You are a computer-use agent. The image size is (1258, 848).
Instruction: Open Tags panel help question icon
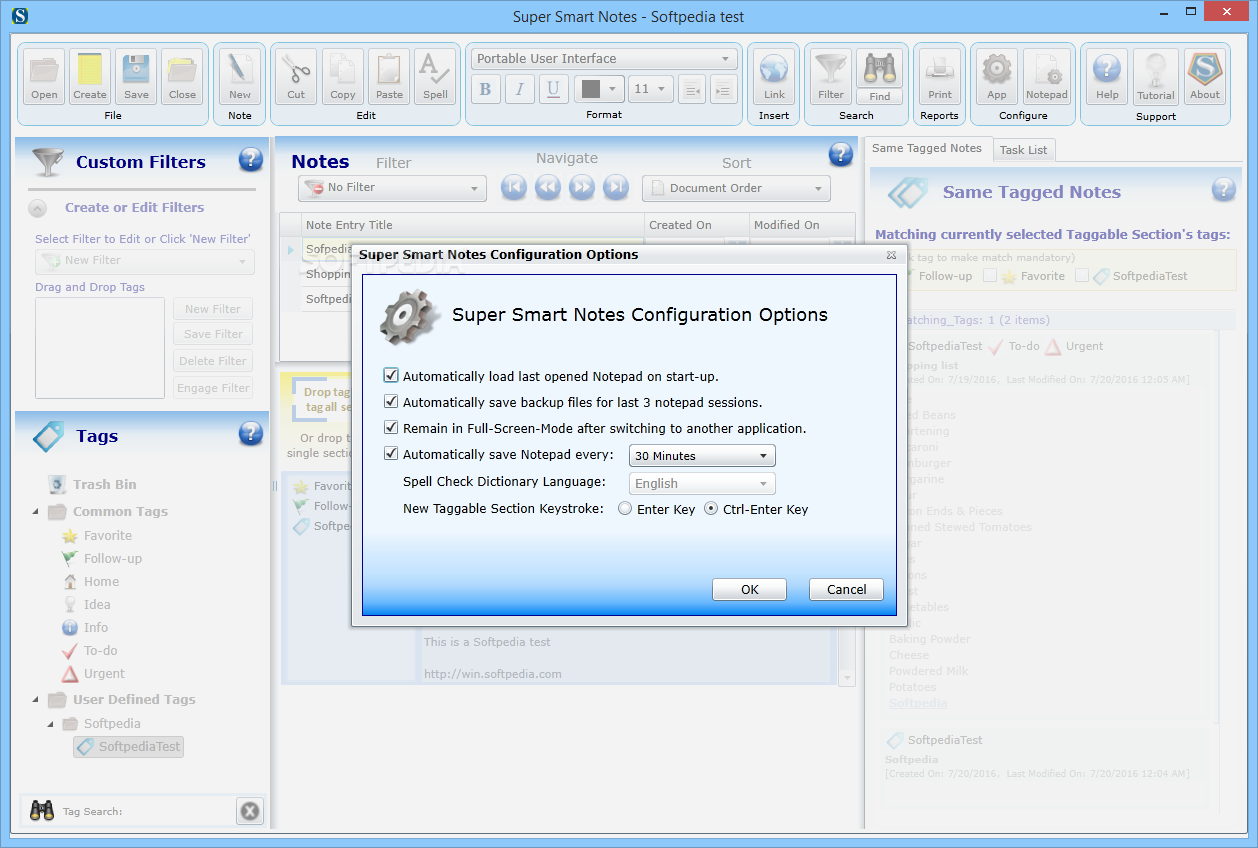pyautogui.click(x=251, y=433)
